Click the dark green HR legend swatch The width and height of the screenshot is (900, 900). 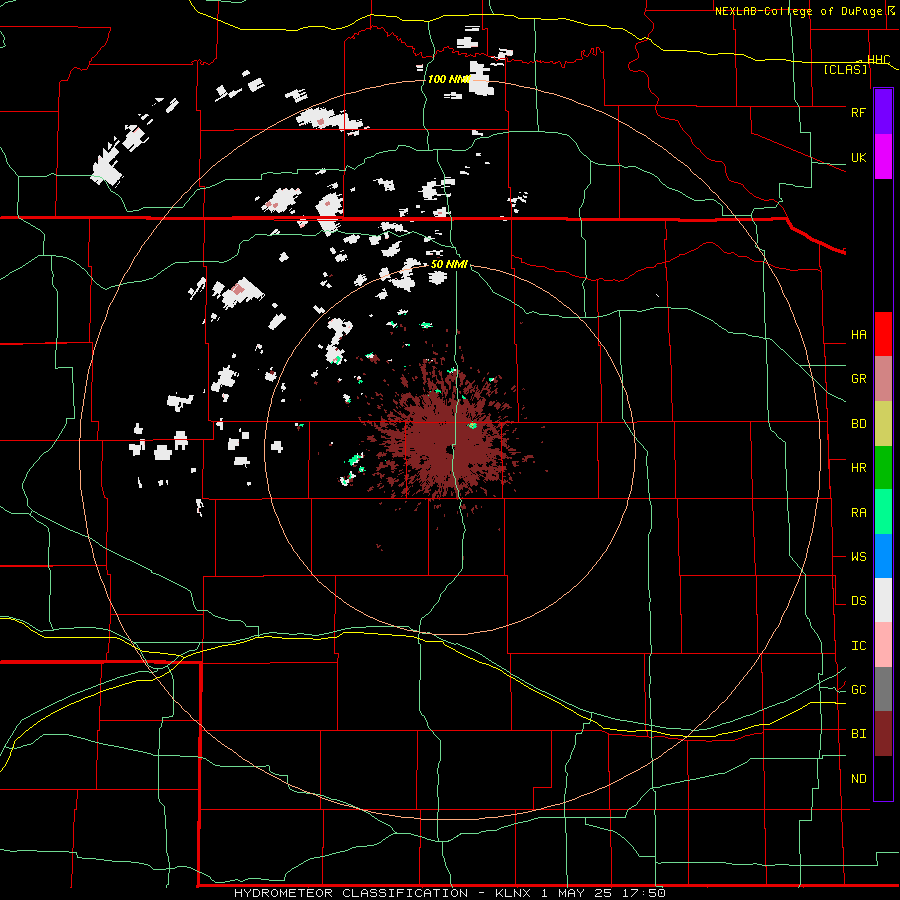point(883,468)
